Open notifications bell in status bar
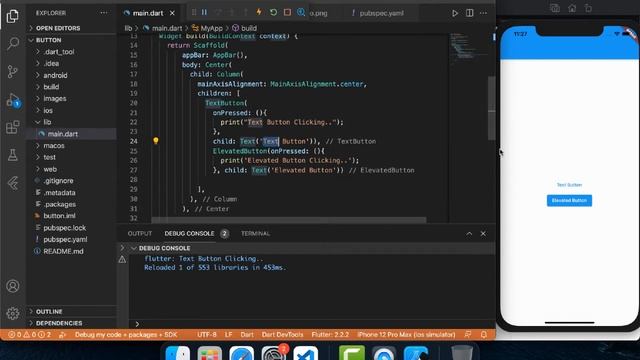Viewport: 640px width, 360px height. coord(484,335)
